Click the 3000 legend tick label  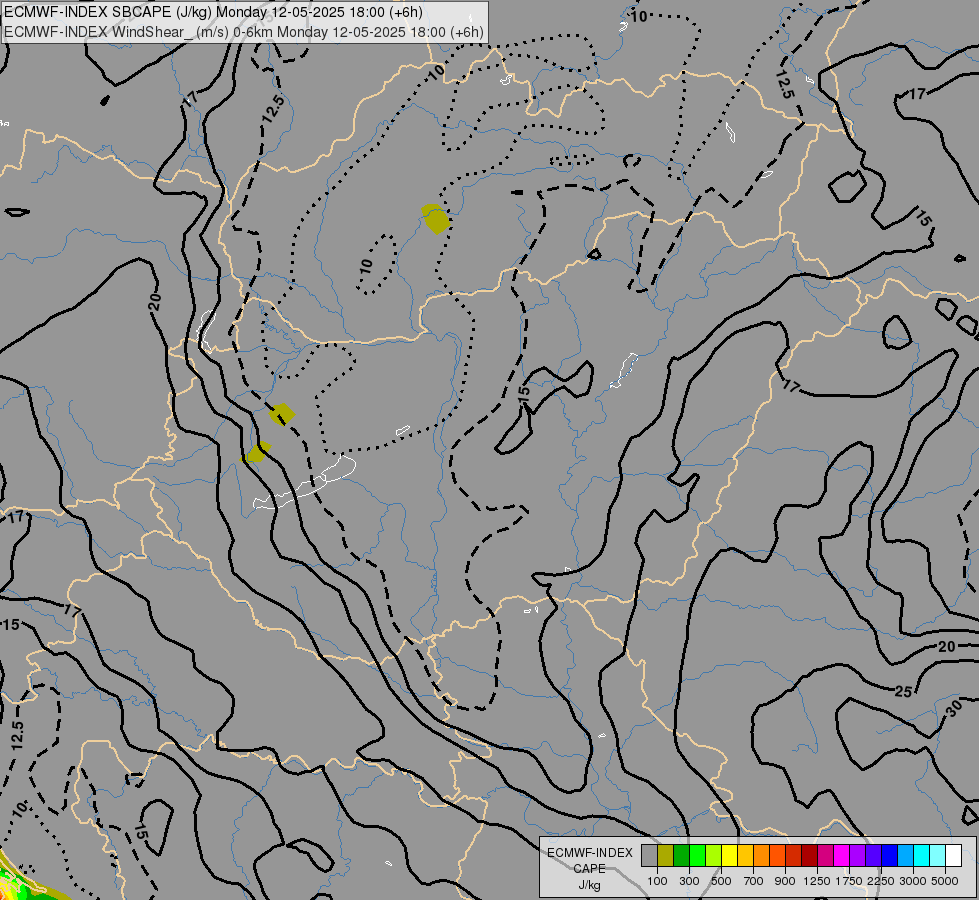pos(913,881)
